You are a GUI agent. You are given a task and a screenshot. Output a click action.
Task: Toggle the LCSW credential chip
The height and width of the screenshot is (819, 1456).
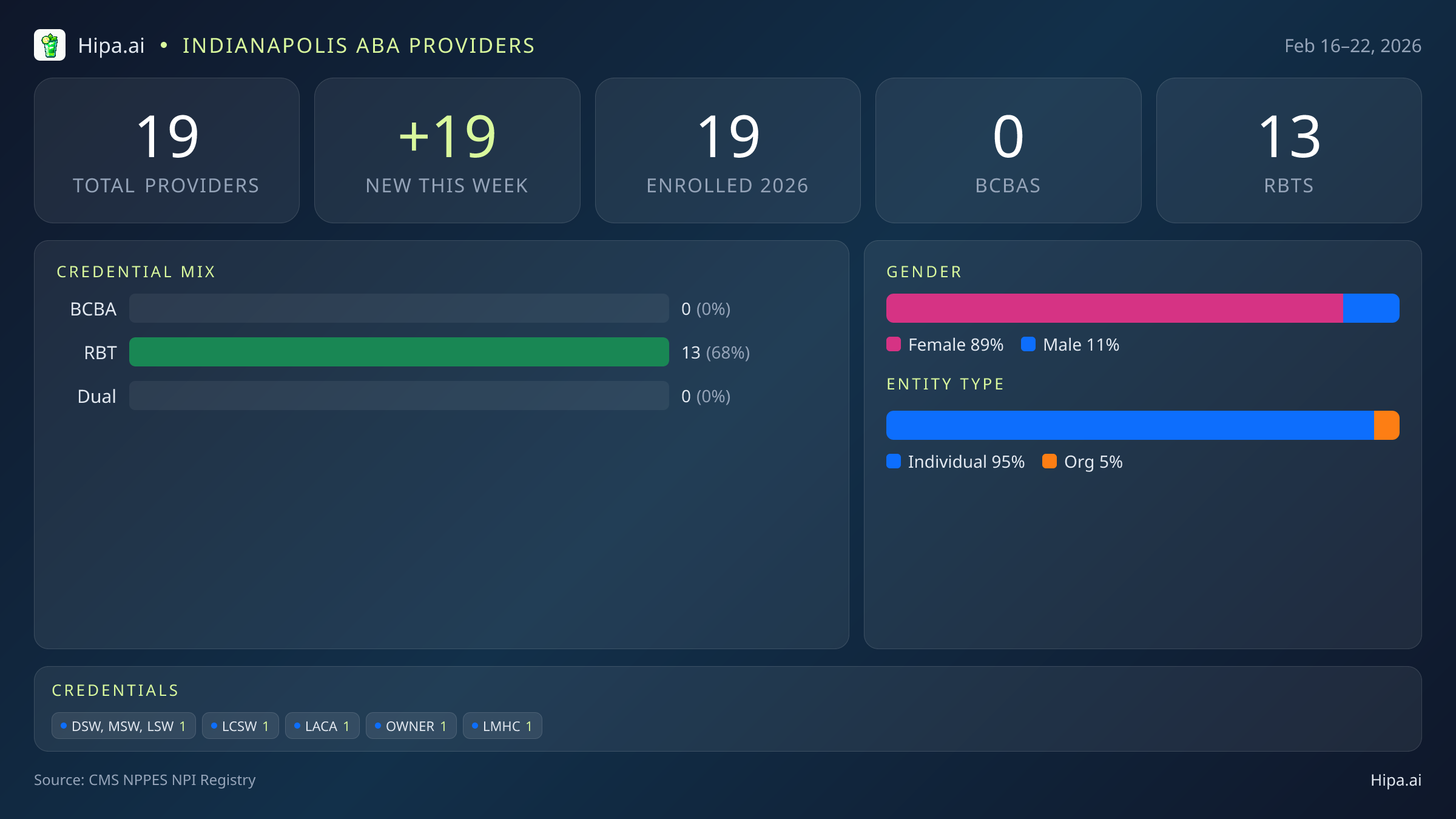point(240,726)
